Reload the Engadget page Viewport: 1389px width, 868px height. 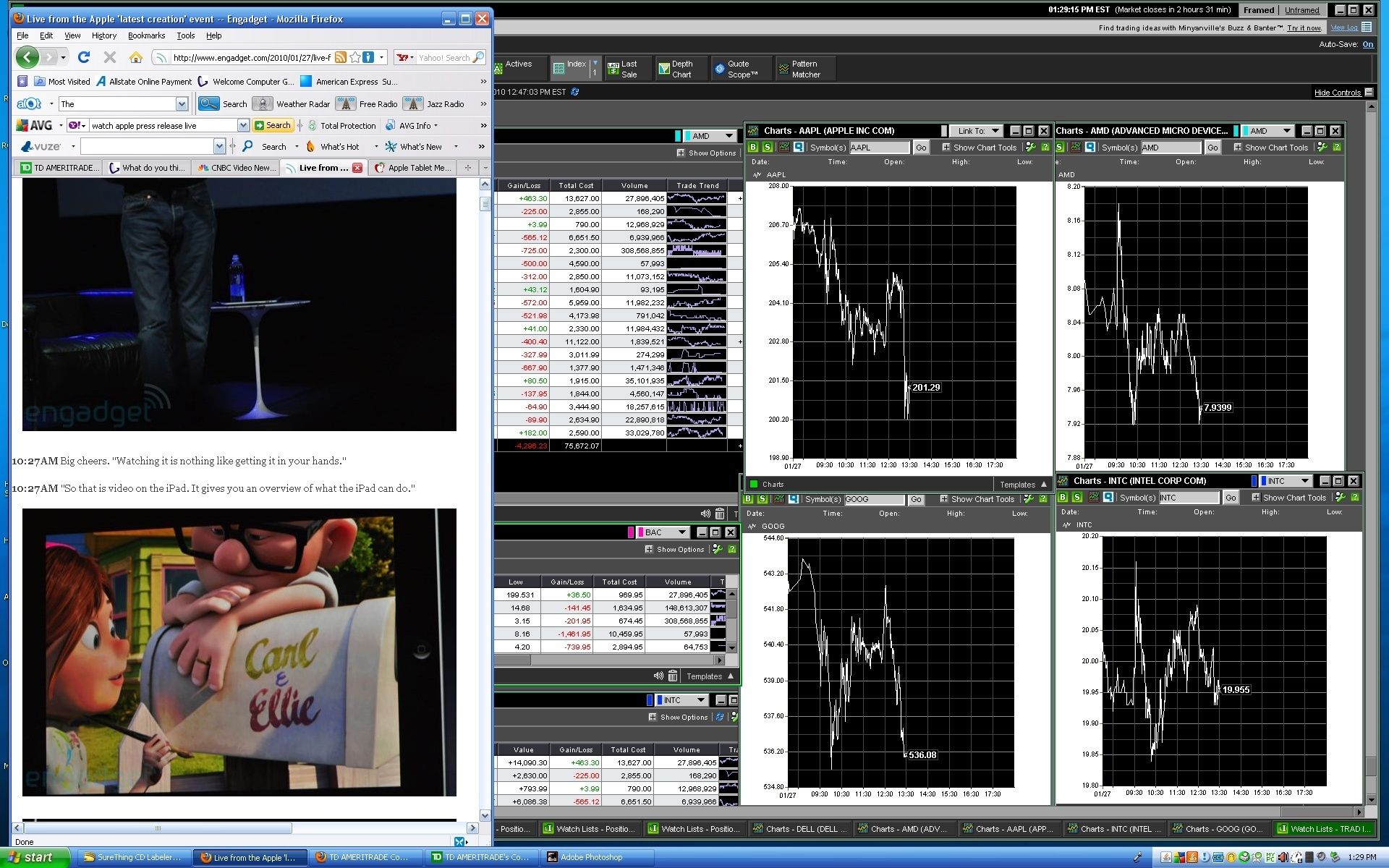[84, 57]
